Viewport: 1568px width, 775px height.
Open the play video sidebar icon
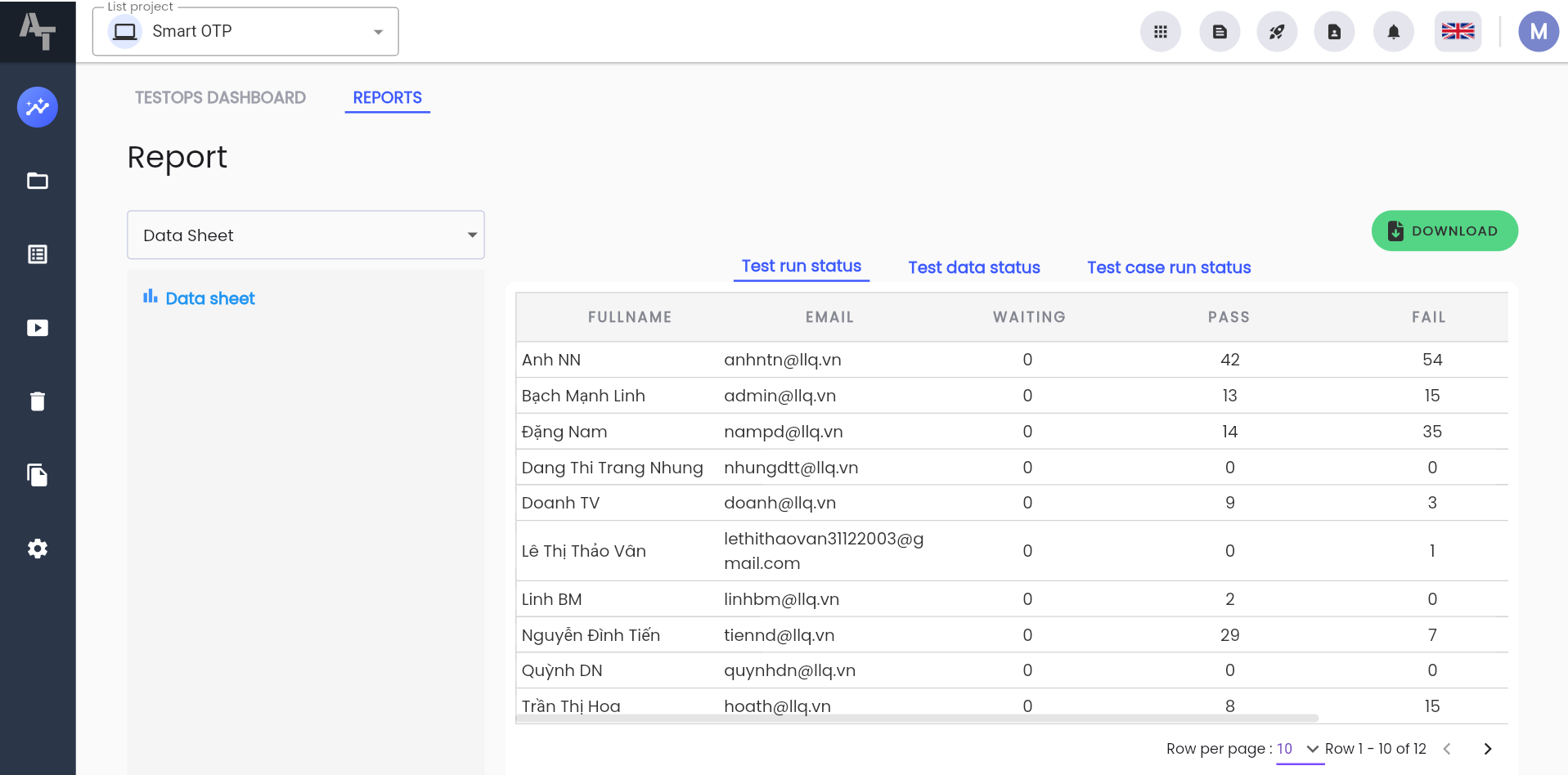click(x=38, y=328)
